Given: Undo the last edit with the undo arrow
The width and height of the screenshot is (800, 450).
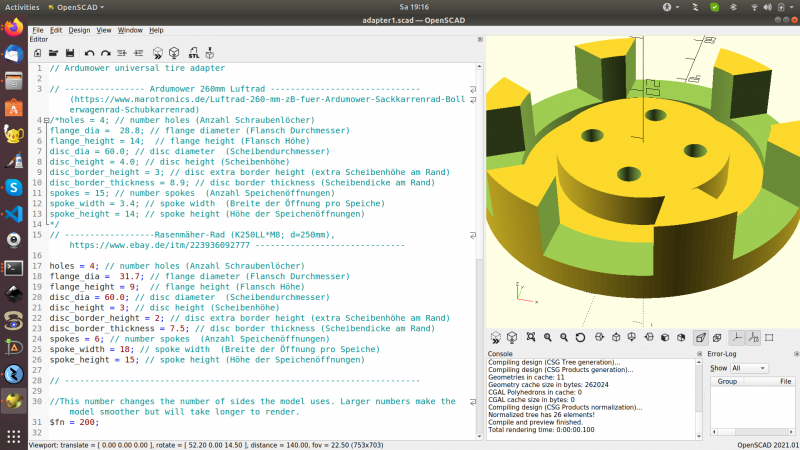Looking at the screenshot, I should pos(89,53).
